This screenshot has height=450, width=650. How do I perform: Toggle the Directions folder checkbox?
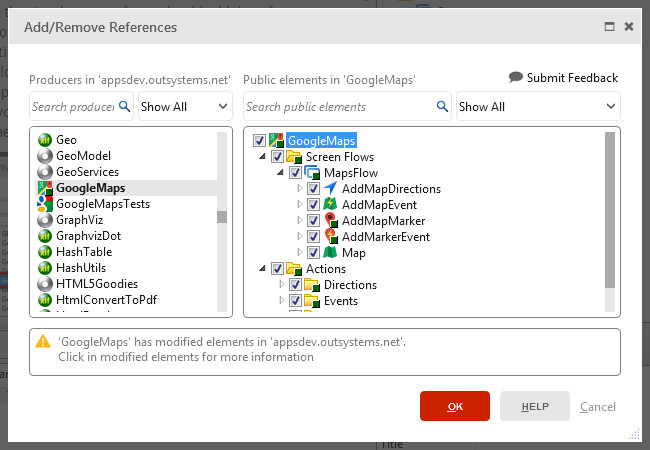295,285
